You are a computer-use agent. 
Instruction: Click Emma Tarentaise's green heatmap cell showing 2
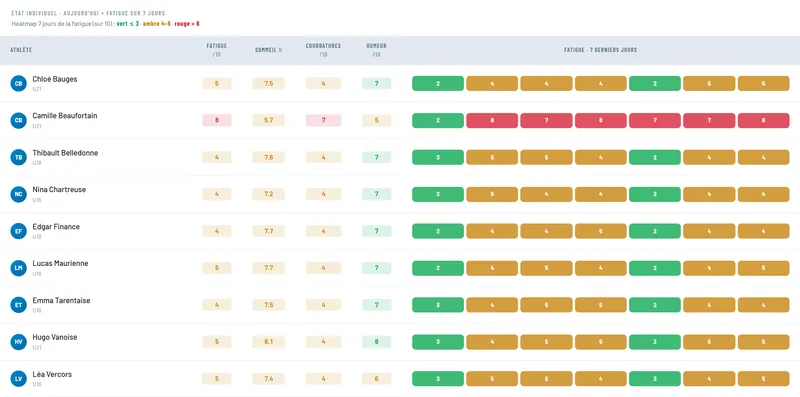(x=655, y=305)
